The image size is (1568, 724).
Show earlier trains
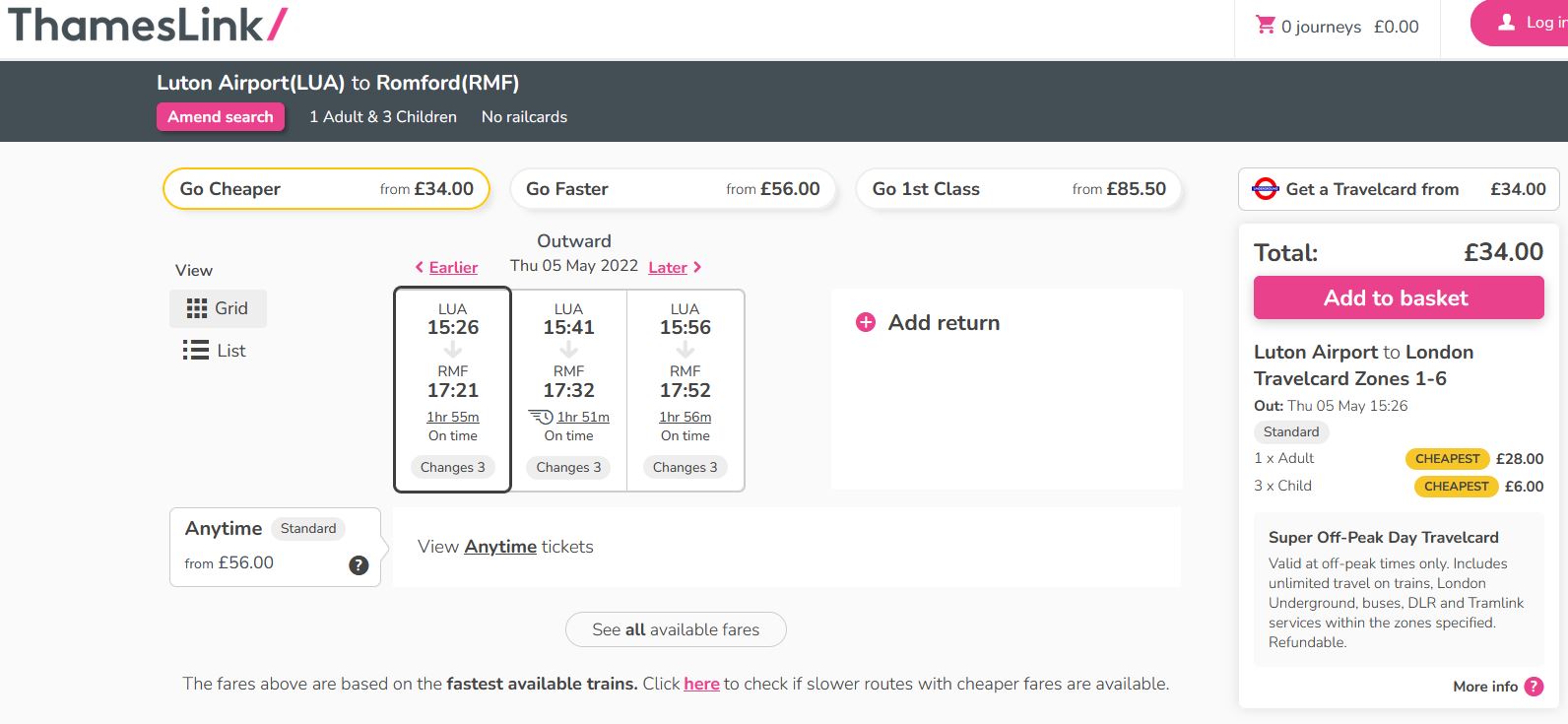click(x=446, y=267)
